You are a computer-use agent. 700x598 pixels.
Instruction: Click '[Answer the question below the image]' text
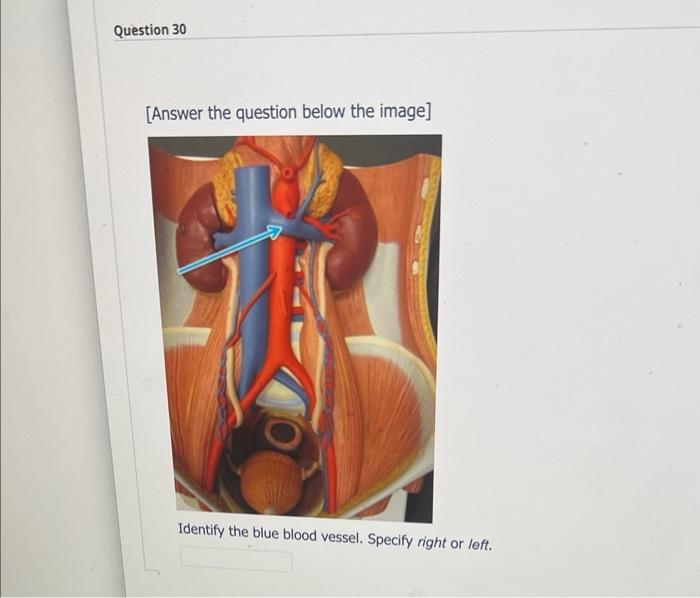289,112
